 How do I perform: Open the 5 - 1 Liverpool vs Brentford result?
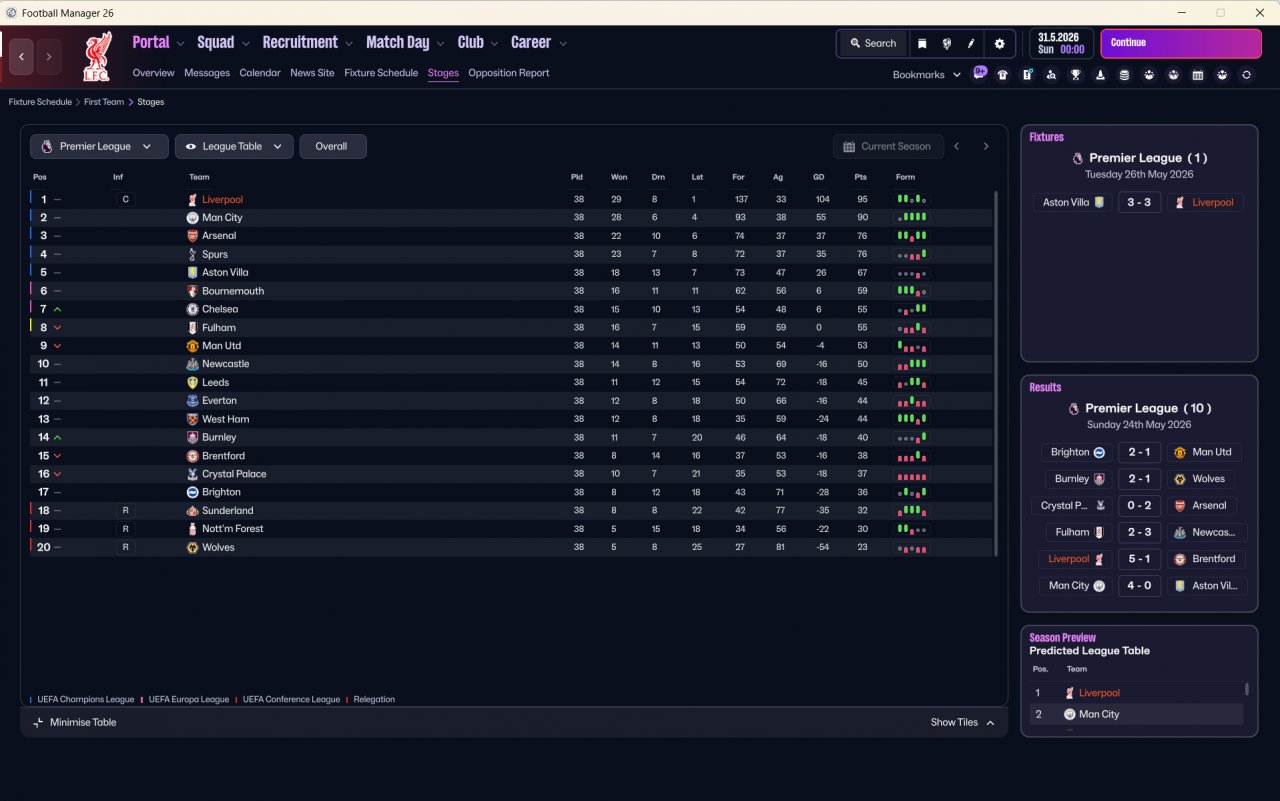[x=1139, y=559]
